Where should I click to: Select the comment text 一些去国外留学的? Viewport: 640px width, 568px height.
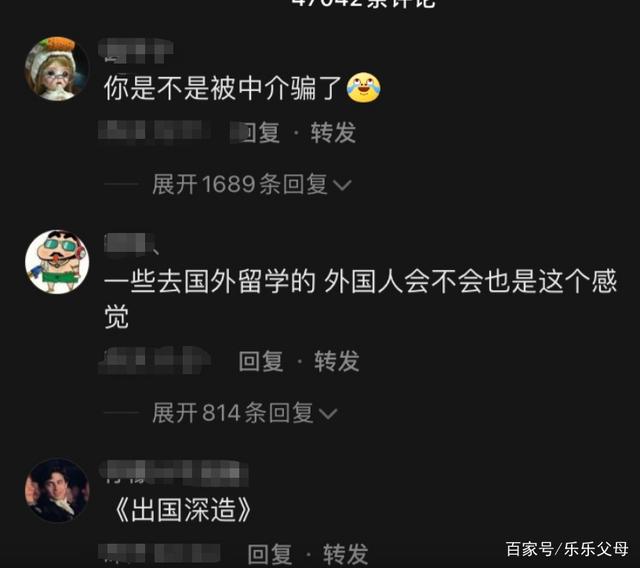(210, 282)
